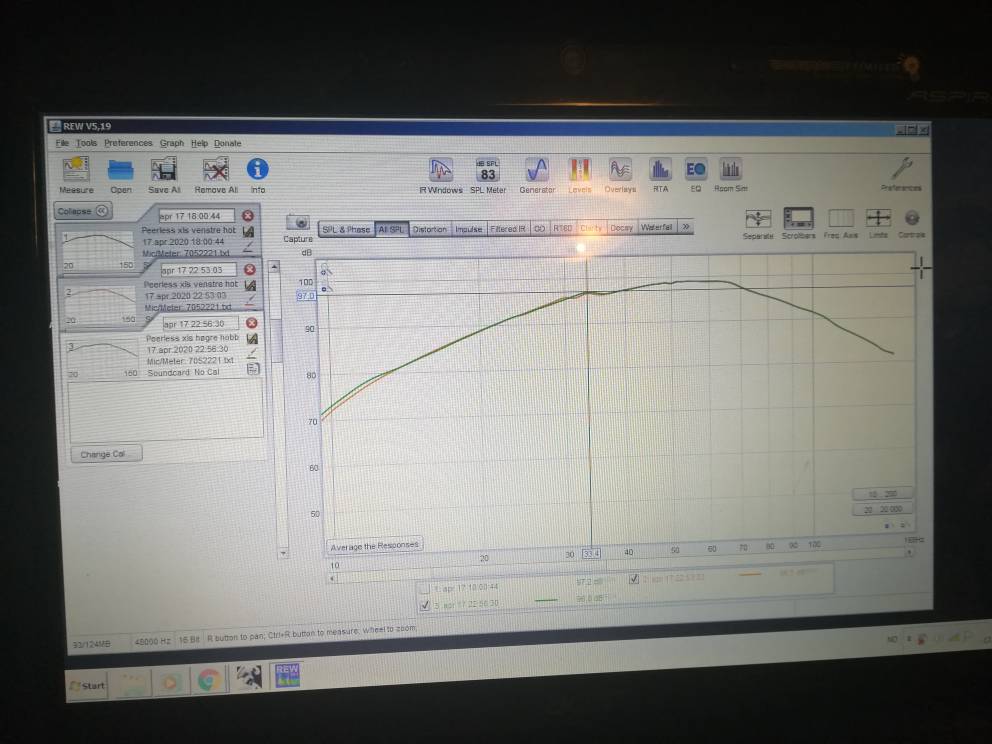Open the Levels meter tool
992x744 pixels.
point(580,175)
